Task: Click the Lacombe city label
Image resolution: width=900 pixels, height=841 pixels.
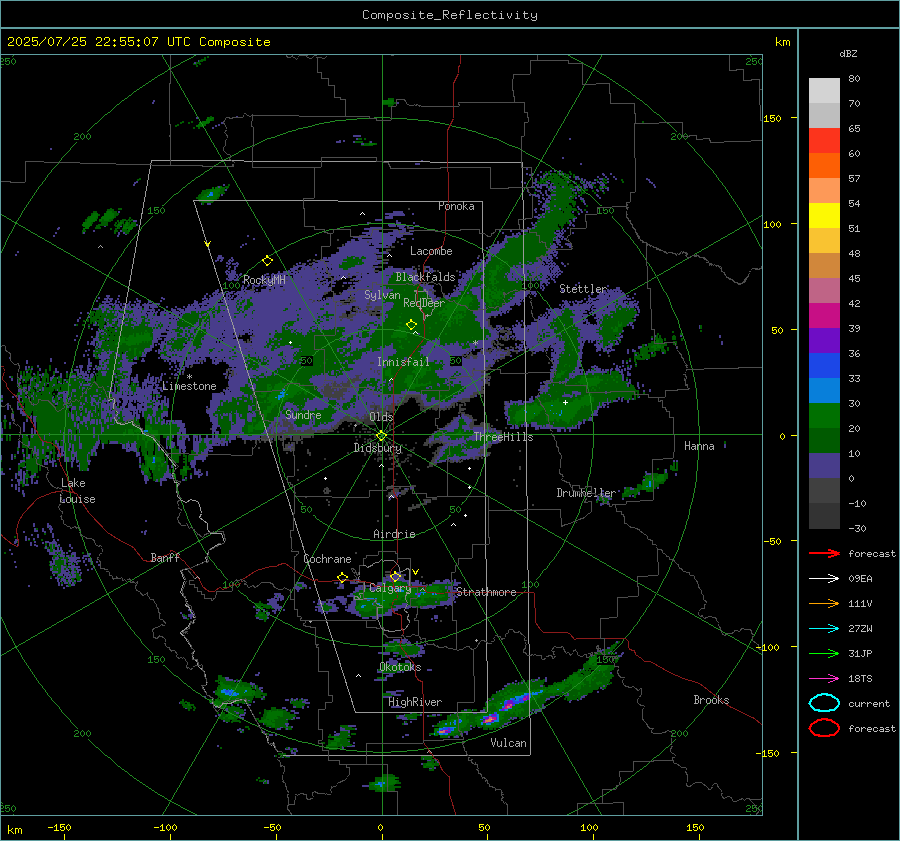Action: click(431, 251)
